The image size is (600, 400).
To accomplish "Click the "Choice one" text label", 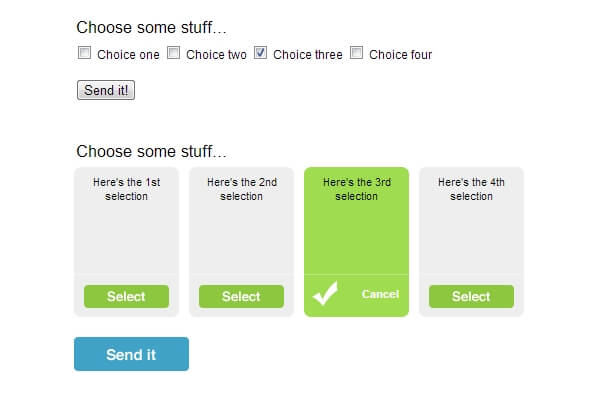I will point(128,55).
